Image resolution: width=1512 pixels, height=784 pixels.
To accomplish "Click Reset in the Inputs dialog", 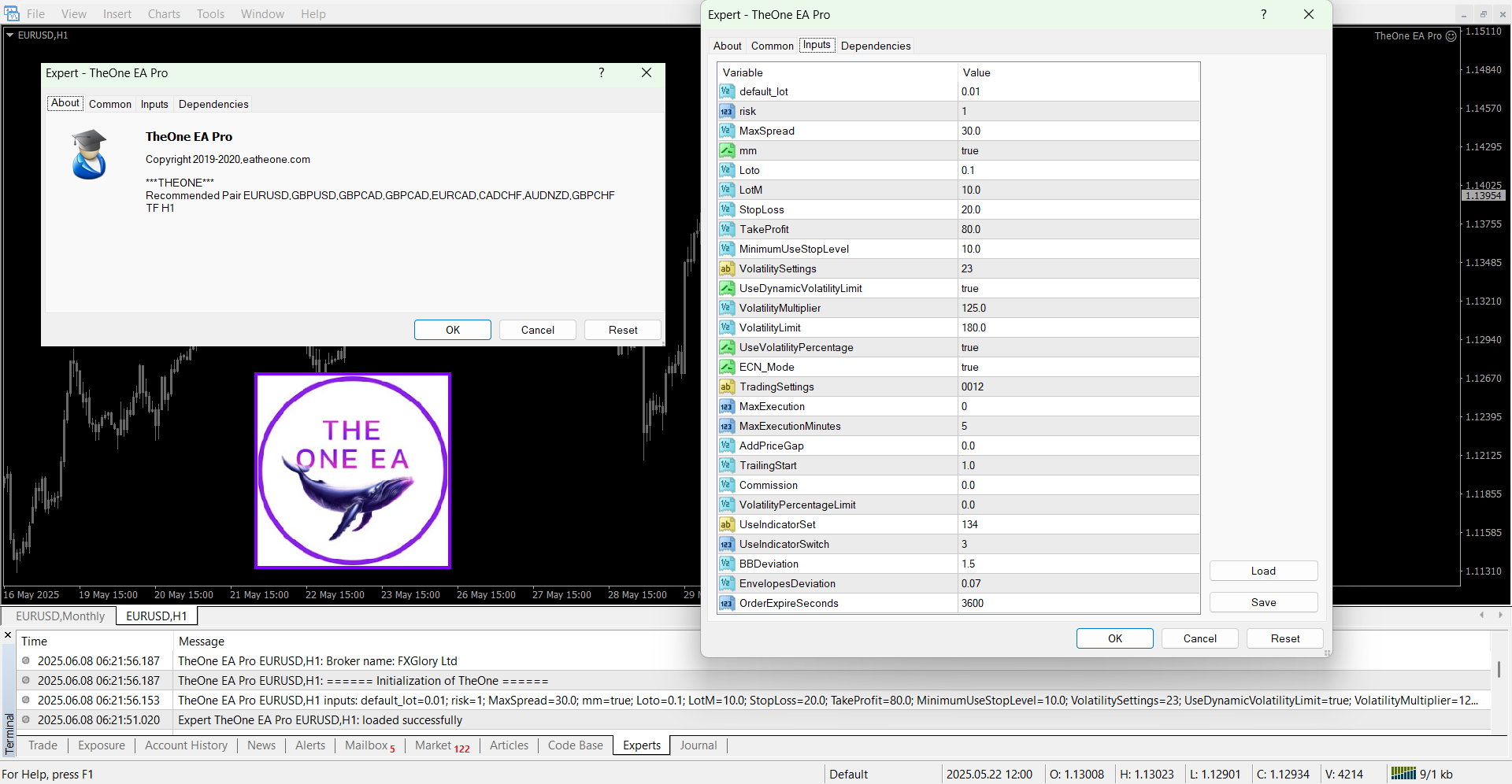I will [x=1284, y=638].
